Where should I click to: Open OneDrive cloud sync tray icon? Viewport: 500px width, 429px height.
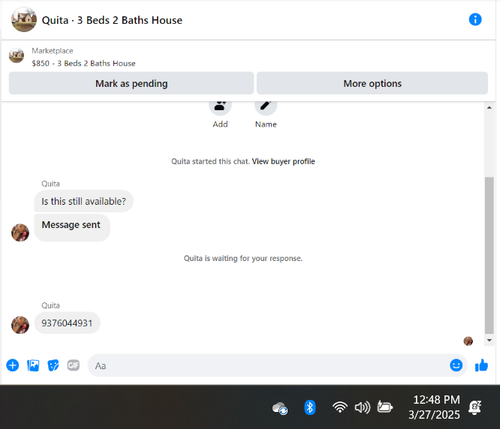pos(280,408)
